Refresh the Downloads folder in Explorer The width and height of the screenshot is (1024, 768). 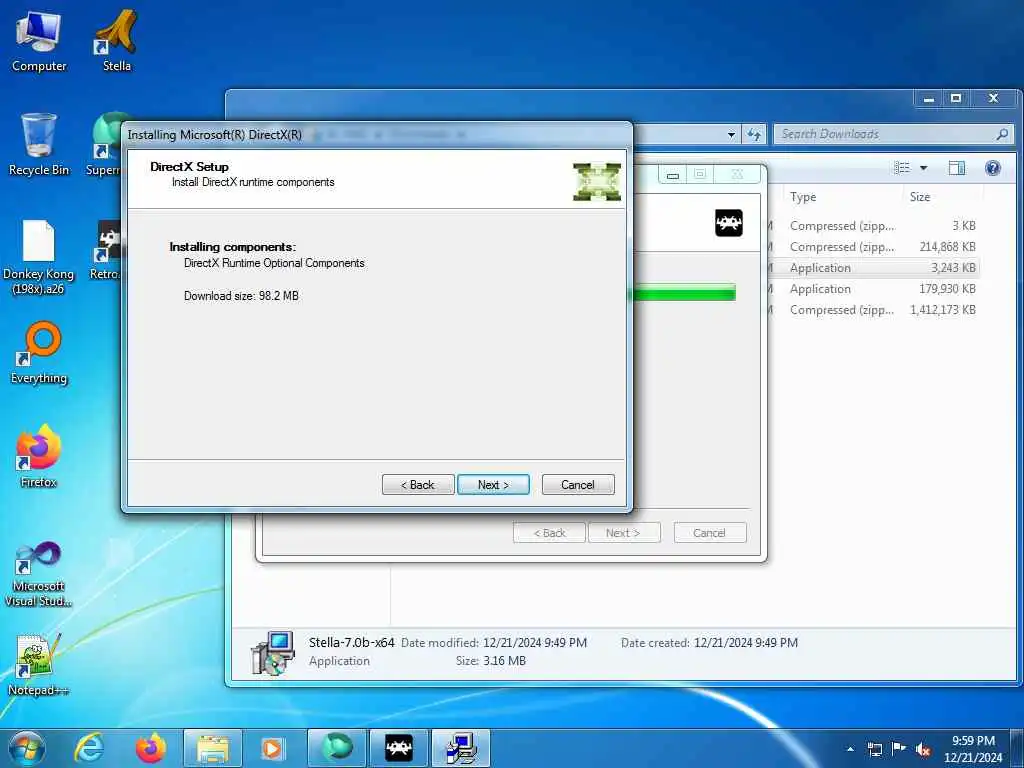(754, 135)
